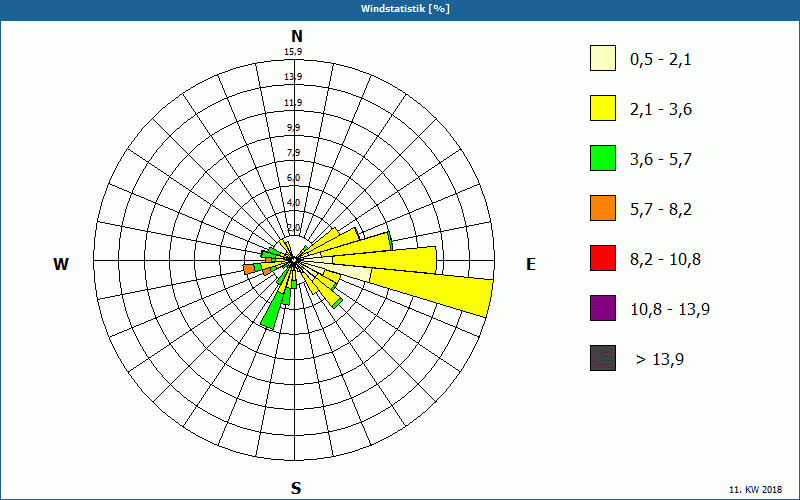Click the legend label '5,7 - 8,2'
The image size is (800, 500).
point(661,210)
